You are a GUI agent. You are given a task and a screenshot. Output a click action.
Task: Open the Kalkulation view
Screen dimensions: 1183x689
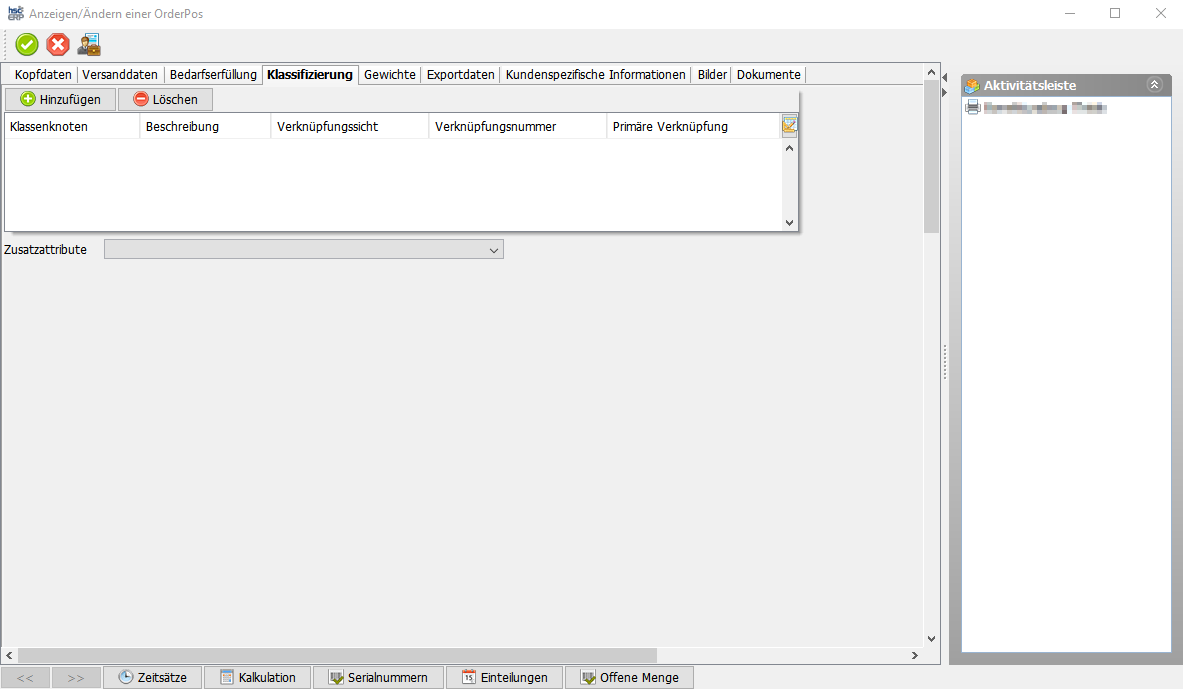coord(257,677)
